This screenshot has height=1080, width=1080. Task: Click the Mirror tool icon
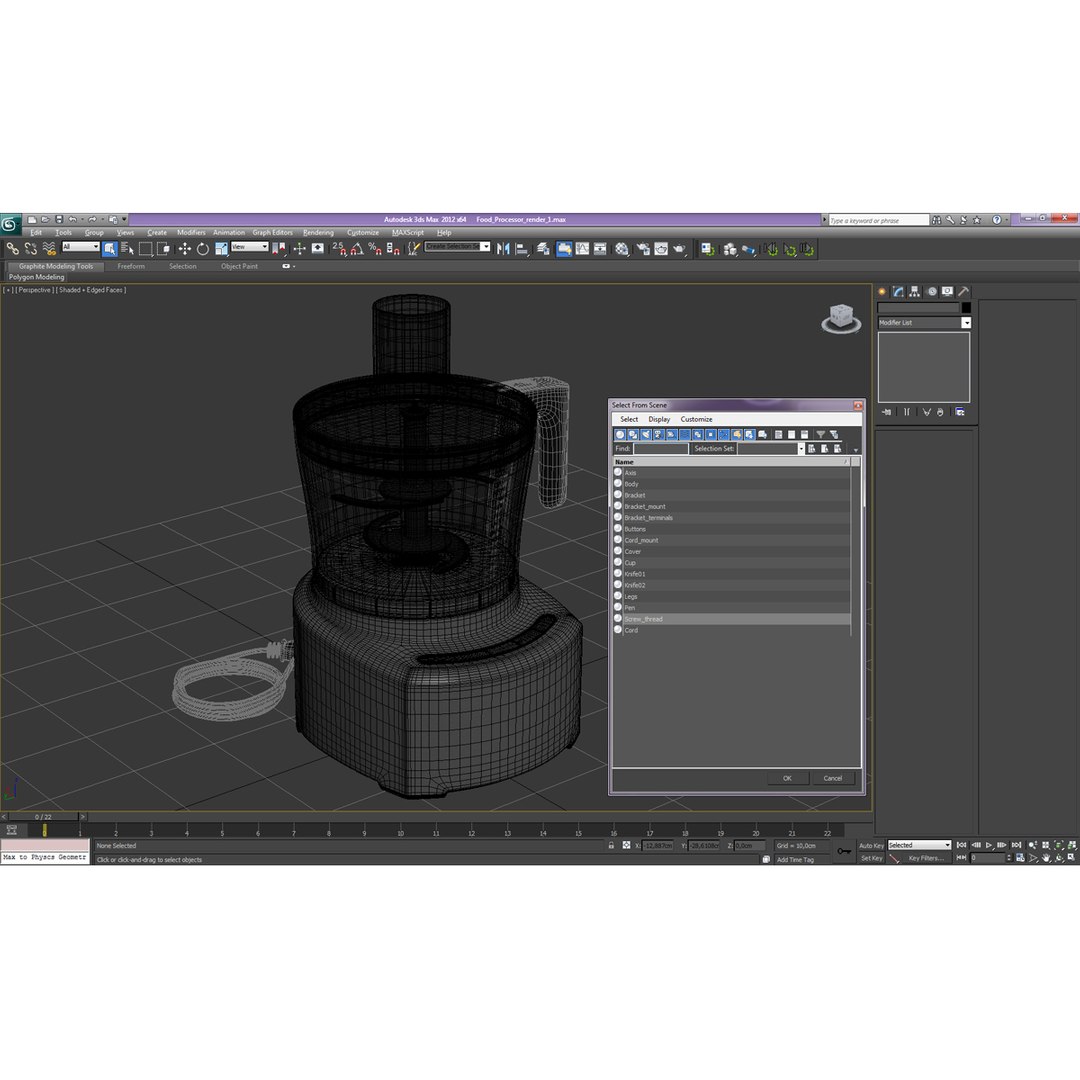pos(503,249)
